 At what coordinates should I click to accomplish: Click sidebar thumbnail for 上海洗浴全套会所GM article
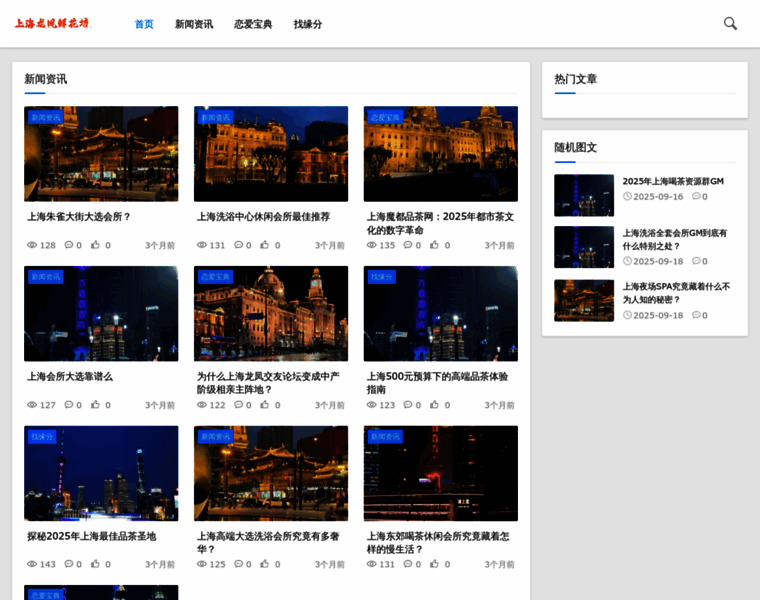click(x=584, y=247)
